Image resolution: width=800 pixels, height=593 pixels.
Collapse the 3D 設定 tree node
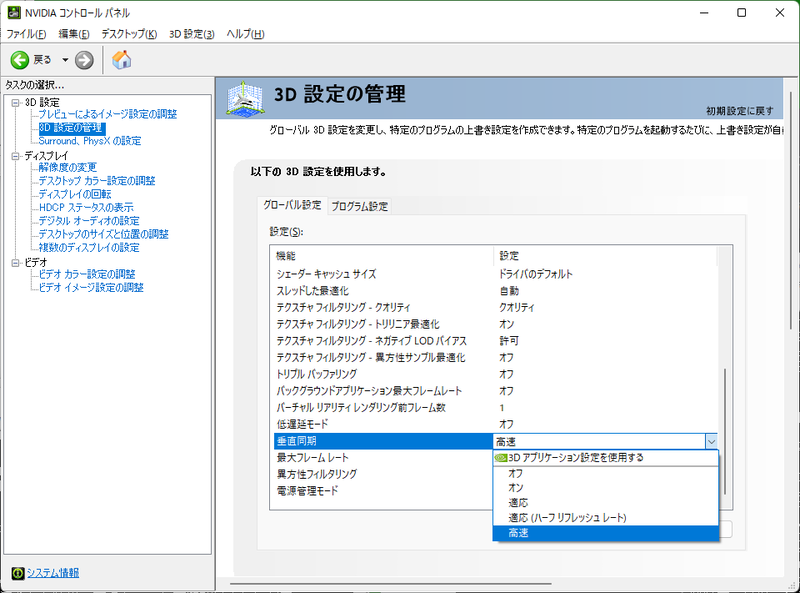15,103
